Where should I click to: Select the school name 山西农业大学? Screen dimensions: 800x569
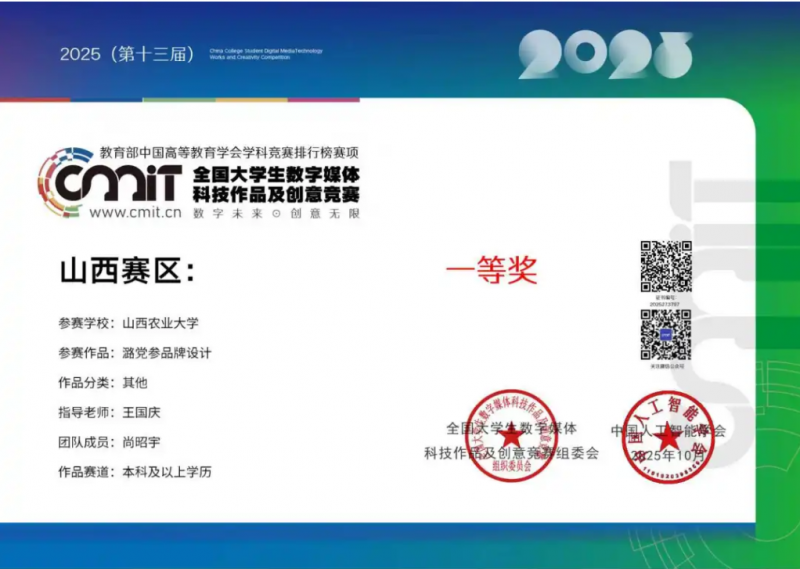[x=160, y=323]
